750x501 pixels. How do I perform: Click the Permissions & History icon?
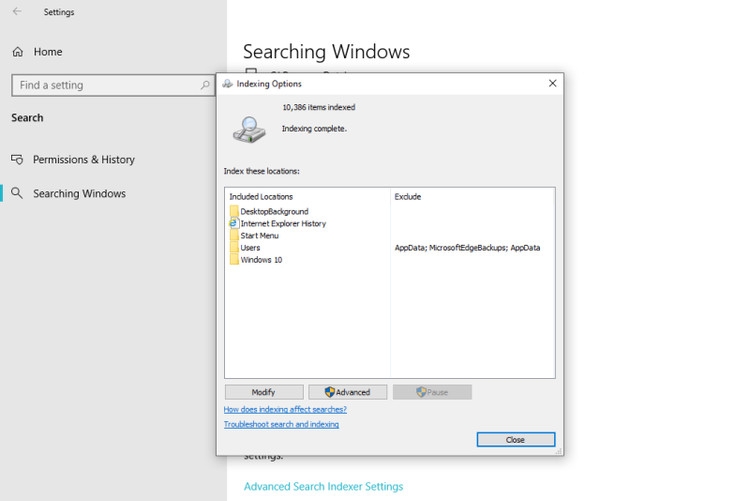(x=17, y=159)
